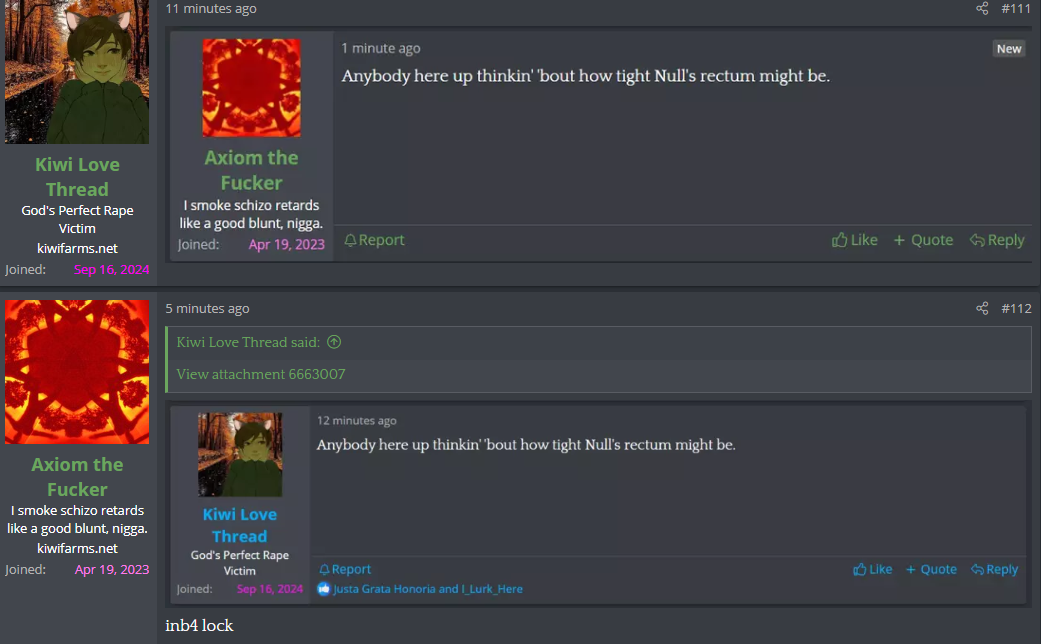The image size is (1041, 644).
Task: Open the large red kaleidoscope avatar in sidebar
Action: pos(77,372)
